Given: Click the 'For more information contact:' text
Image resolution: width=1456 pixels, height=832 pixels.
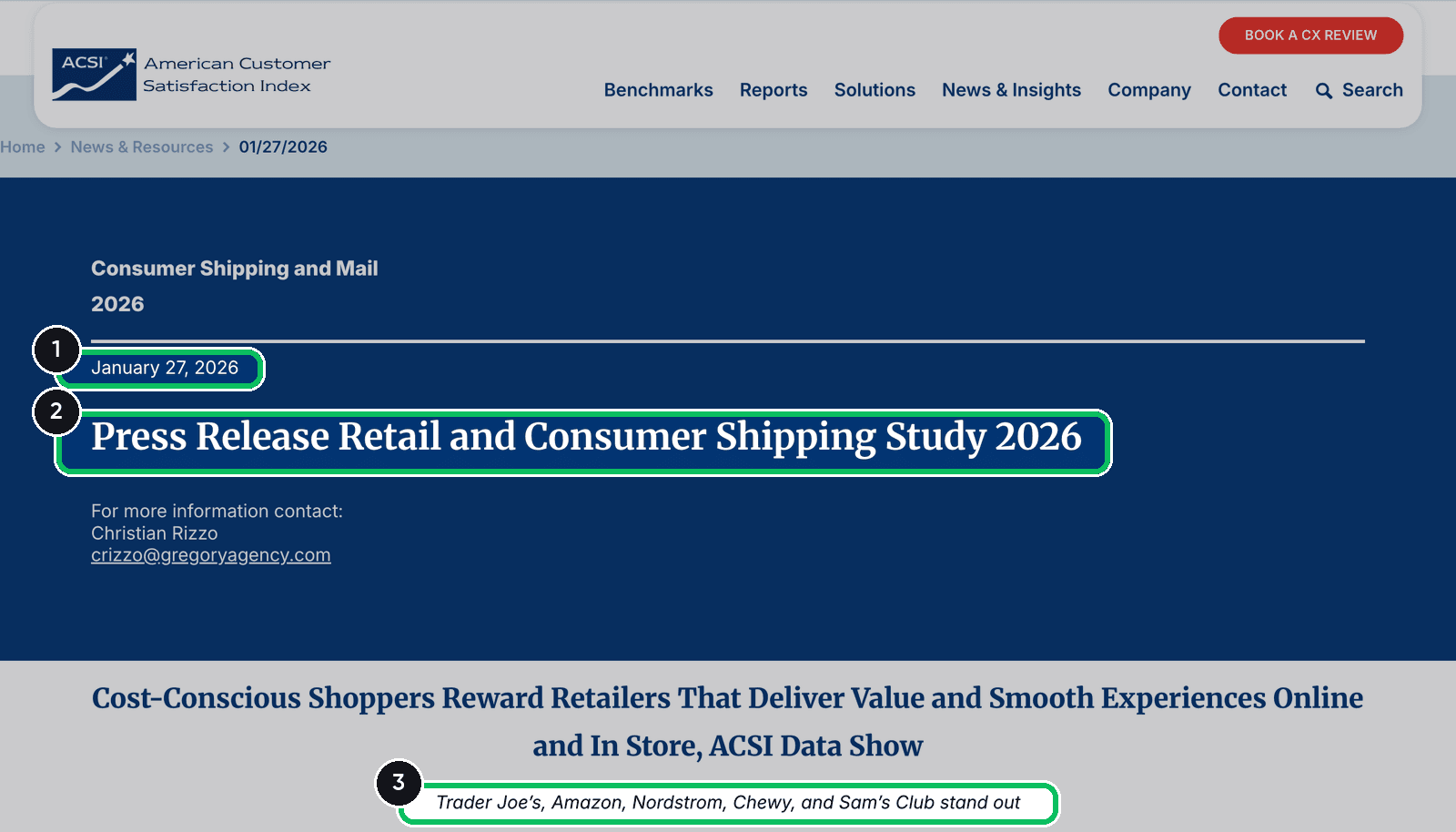Looking at the screenshot, I should [217, 512].
